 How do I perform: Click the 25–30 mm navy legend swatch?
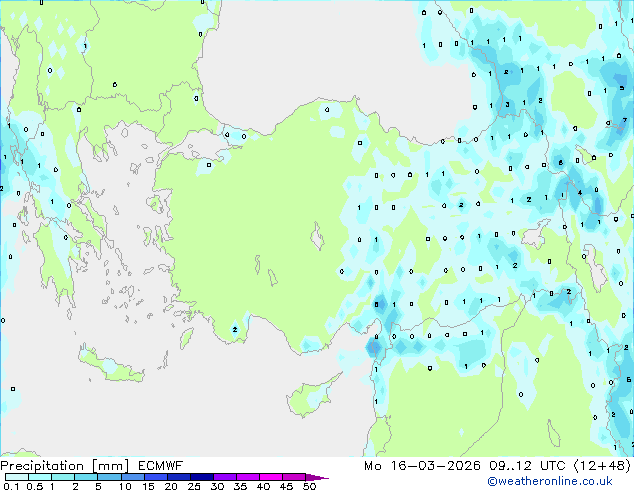(x=201, y=477)
